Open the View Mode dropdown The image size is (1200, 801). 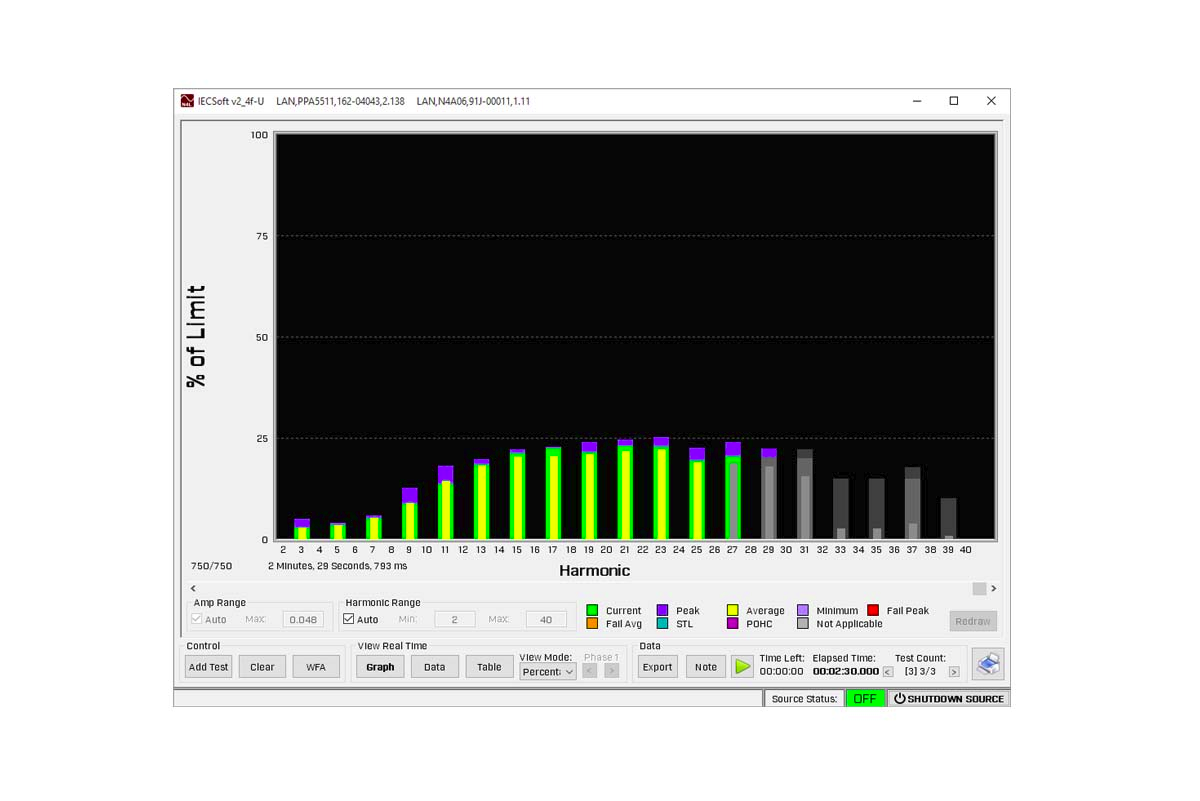[548, 671]
